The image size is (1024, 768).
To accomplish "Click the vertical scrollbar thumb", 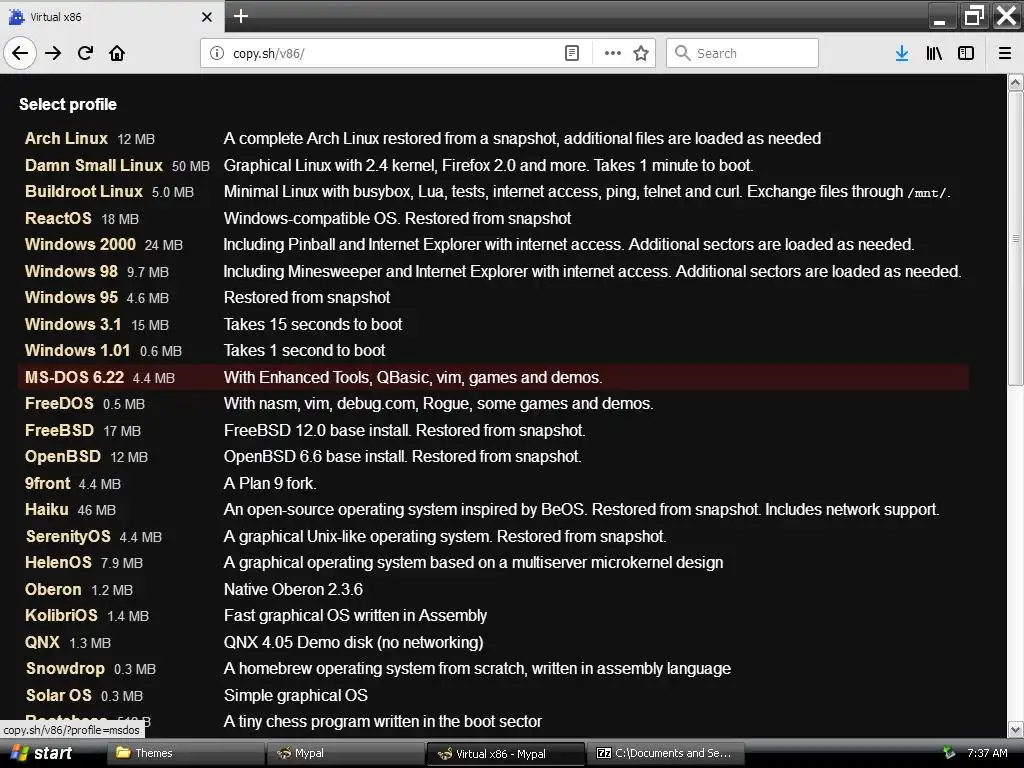I will [1015, 238].
